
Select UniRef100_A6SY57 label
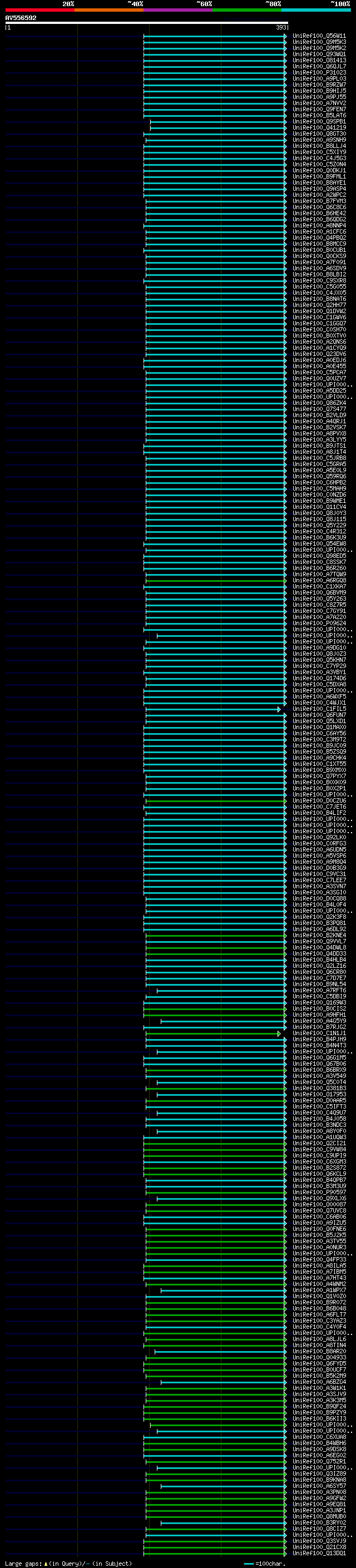pyautogui.click(x=319, y=1486)
